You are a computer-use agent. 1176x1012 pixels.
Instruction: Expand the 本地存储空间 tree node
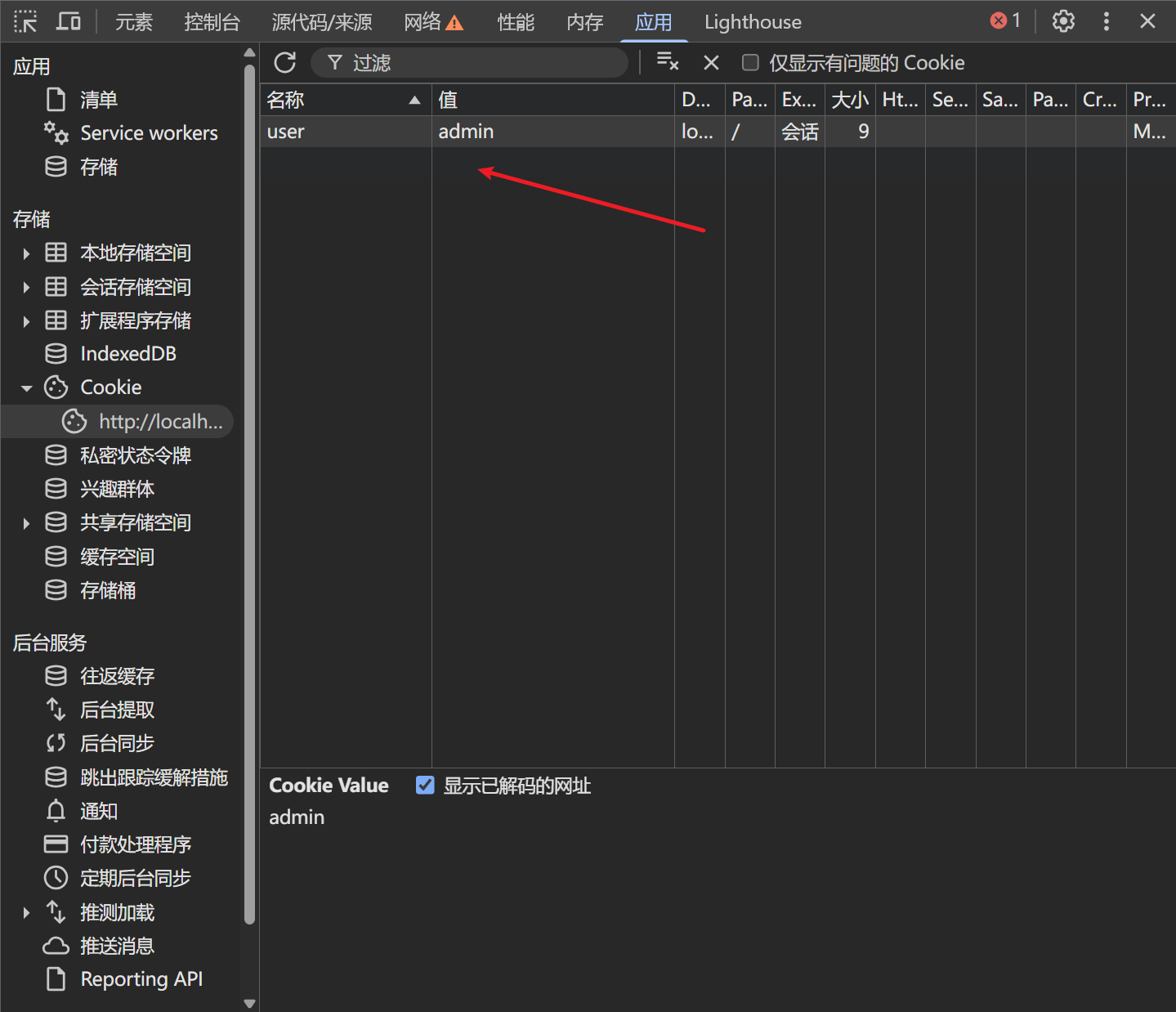[x=26, y=253]
